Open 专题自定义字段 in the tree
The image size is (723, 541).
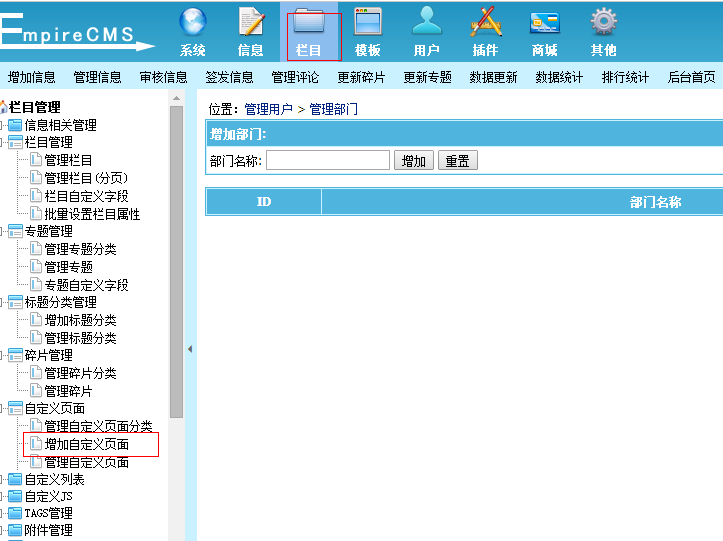86,285
